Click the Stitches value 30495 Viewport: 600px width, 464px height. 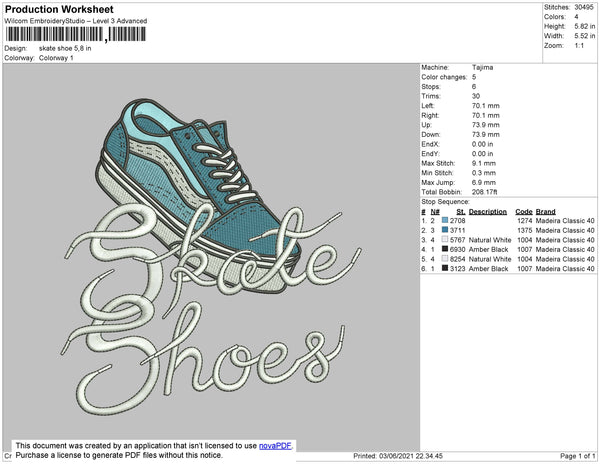coord(584,7)
